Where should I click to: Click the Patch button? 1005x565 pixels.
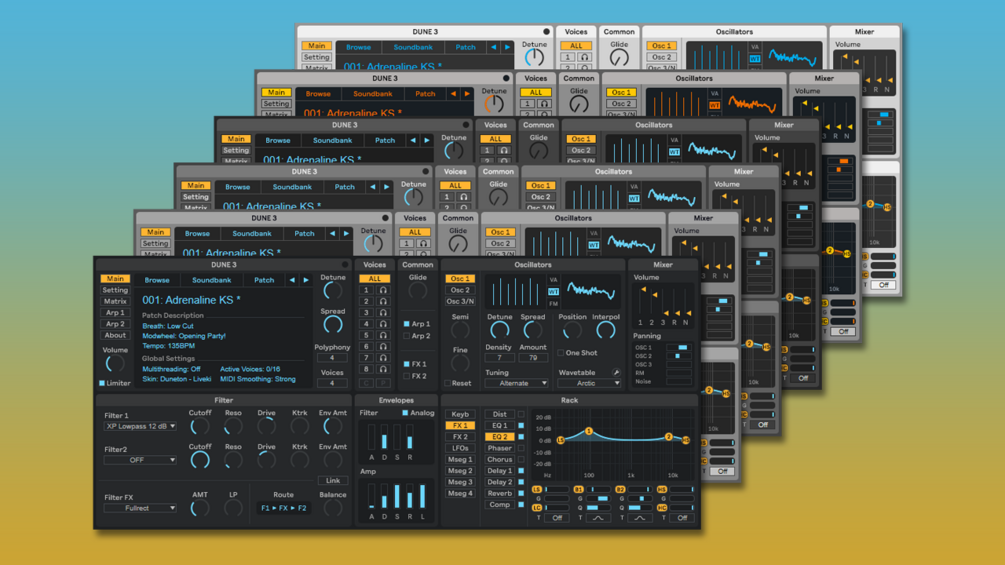point(264,280)
